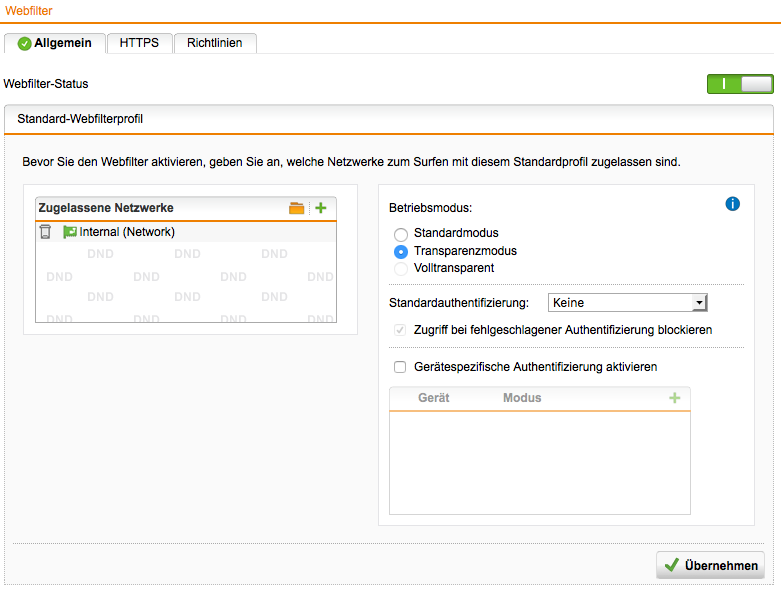The width and height of the screenshot is (781, 589).
Task: Open the network object folder icon
Action: (296, 208)
